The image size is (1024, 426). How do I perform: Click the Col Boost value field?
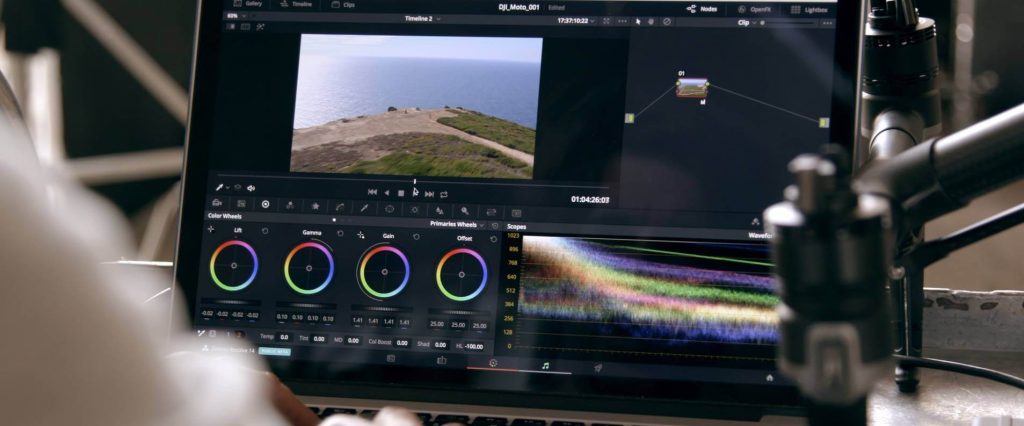pos(402,342)
